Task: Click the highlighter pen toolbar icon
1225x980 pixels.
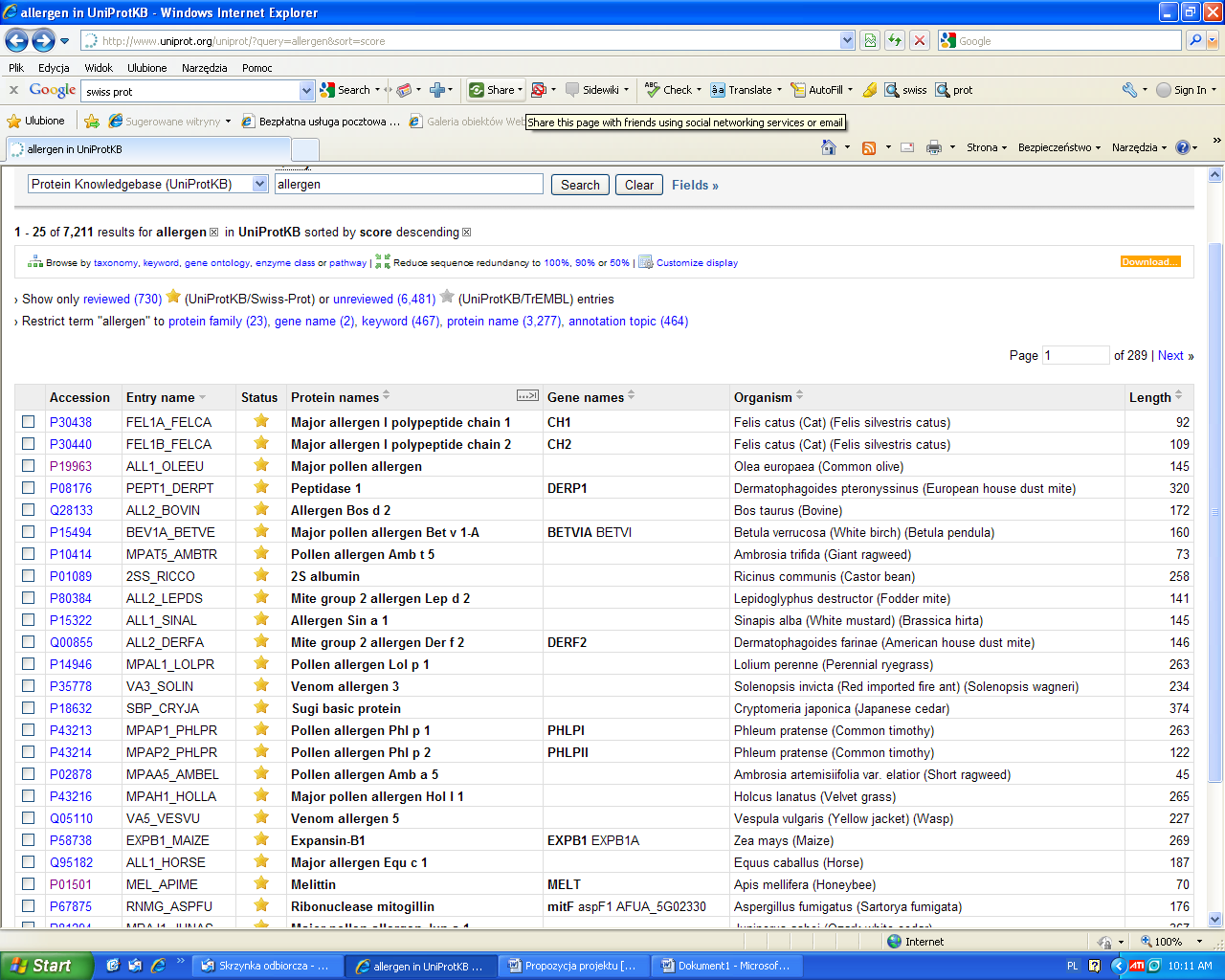Action: [870, 90]
